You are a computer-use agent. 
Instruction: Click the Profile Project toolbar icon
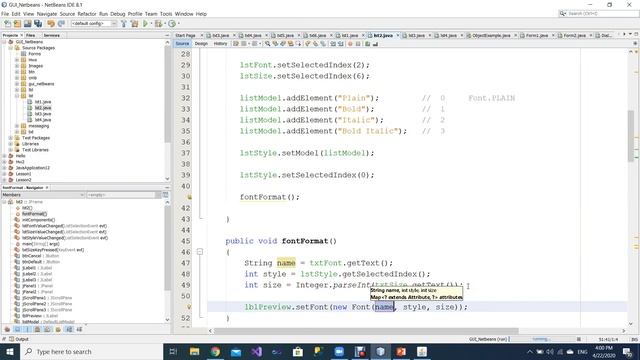(172, 24)
